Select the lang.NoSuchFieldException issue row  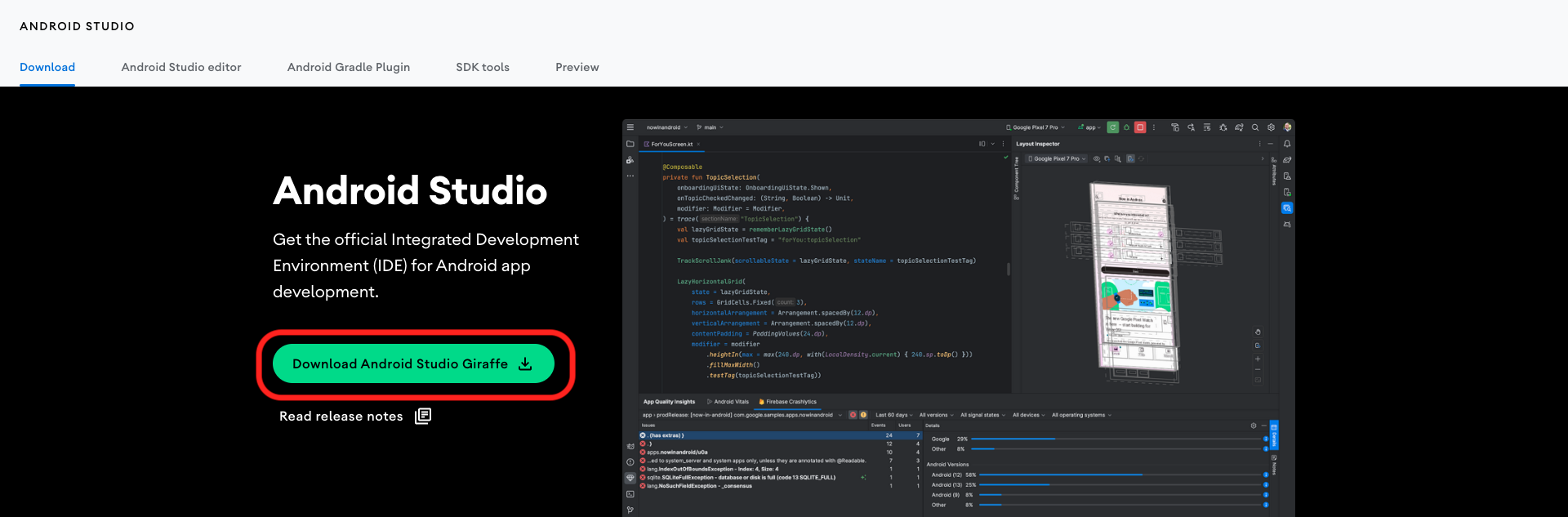coord(780,486)
